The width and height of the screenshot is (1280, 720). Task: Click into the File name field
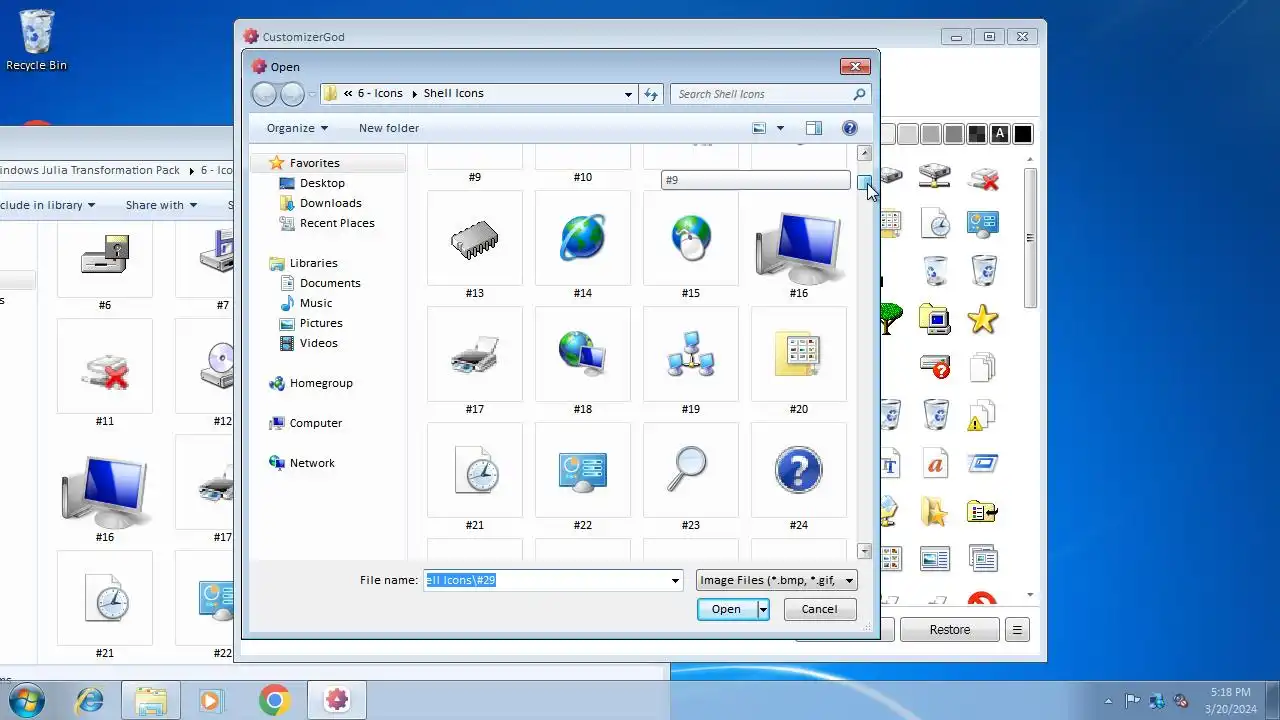(546, 580)
